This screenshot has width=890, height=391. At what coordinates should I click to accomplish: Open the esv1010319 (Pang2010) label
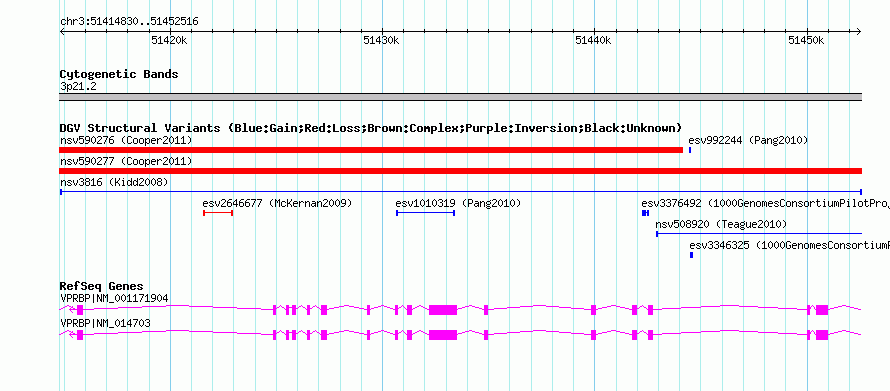point(458,203)
